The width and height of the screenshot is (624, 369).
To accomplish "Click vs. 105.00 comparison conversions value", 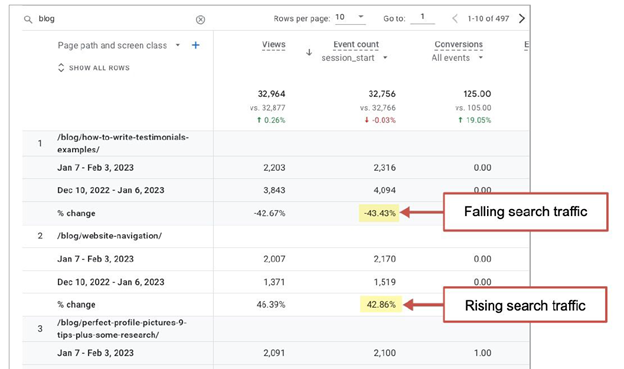I will point(473,108).
